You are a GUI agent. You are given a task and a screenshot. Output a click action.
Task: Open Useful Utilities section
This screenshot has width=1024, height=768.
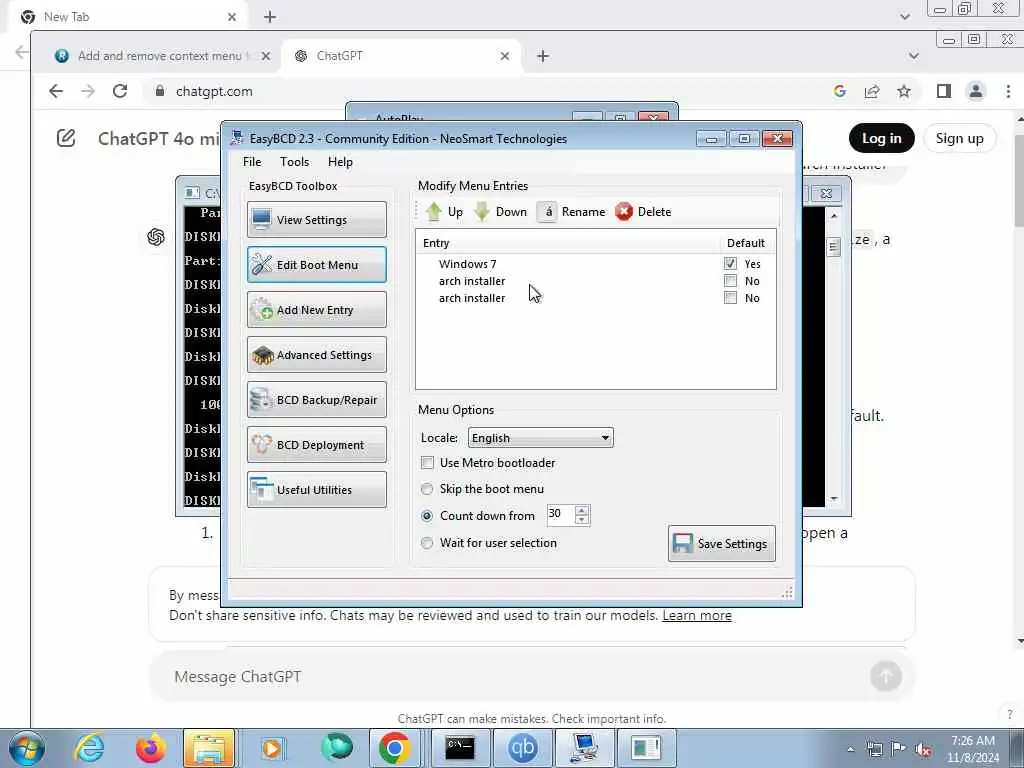[x=317, y=490]
